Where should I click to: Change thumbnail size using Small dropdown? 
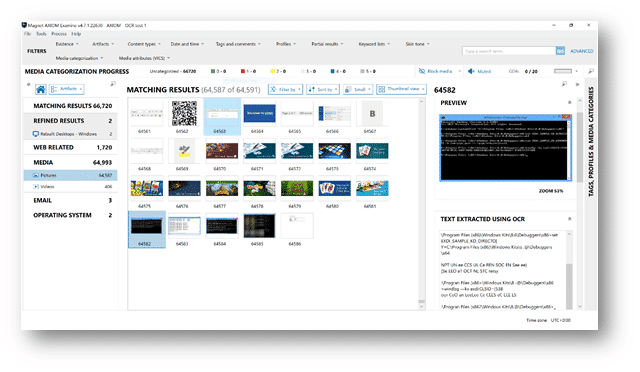358,89
